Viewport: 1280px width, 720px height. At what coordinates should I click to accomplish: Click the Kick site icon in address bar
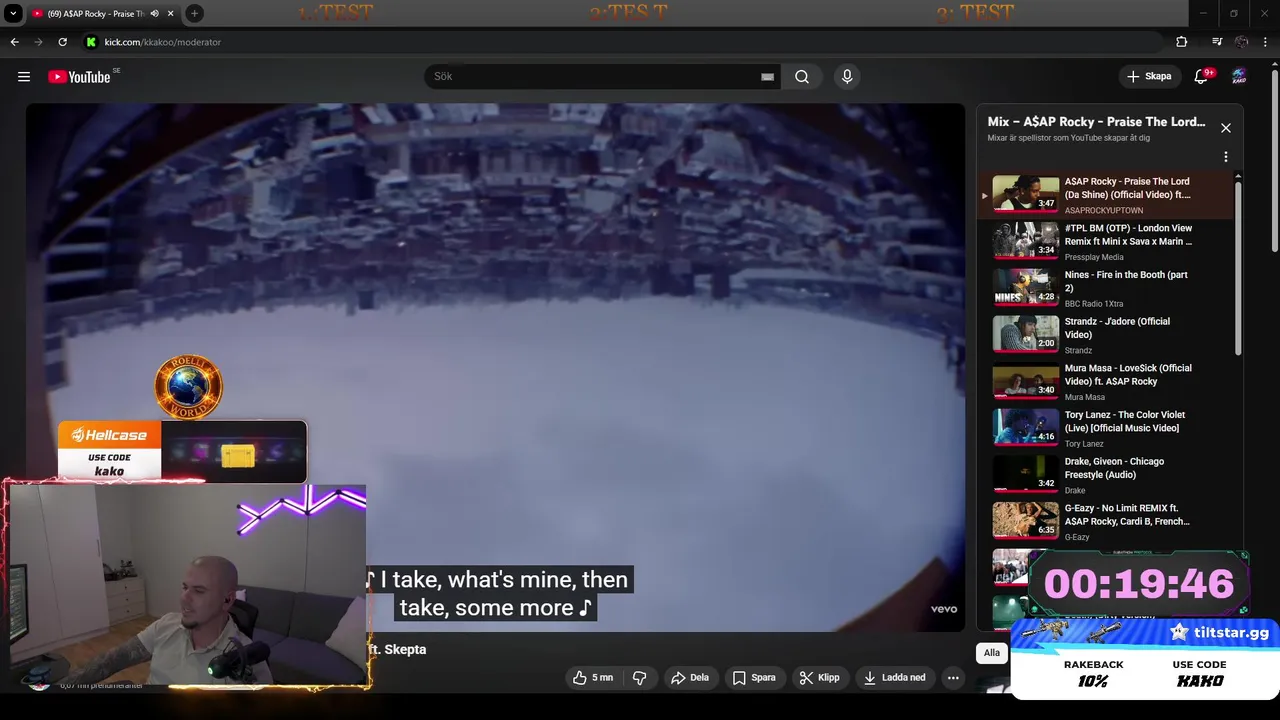92,42
